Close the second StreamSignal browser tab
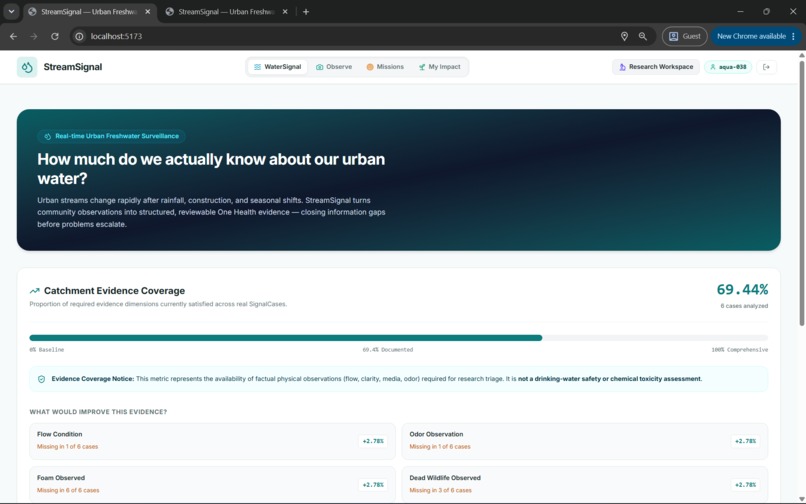Screen dimensions: 806x504 coord(285,11)
